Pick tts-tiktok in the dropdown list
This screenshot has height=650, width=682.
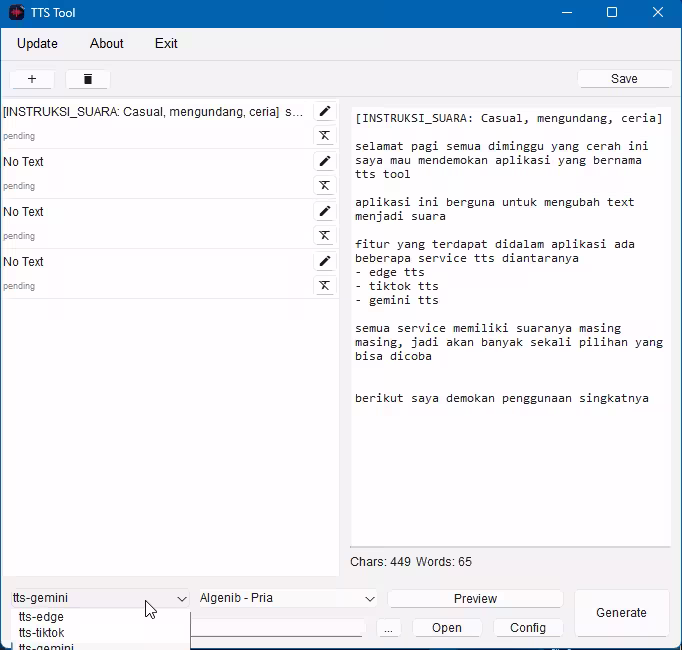[42, 632]
